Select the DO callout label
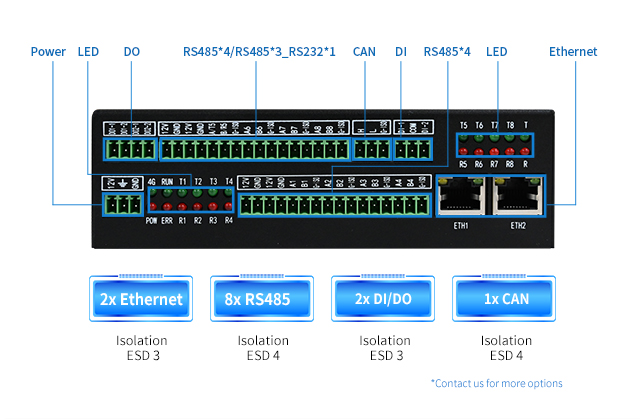 point(131,52)
